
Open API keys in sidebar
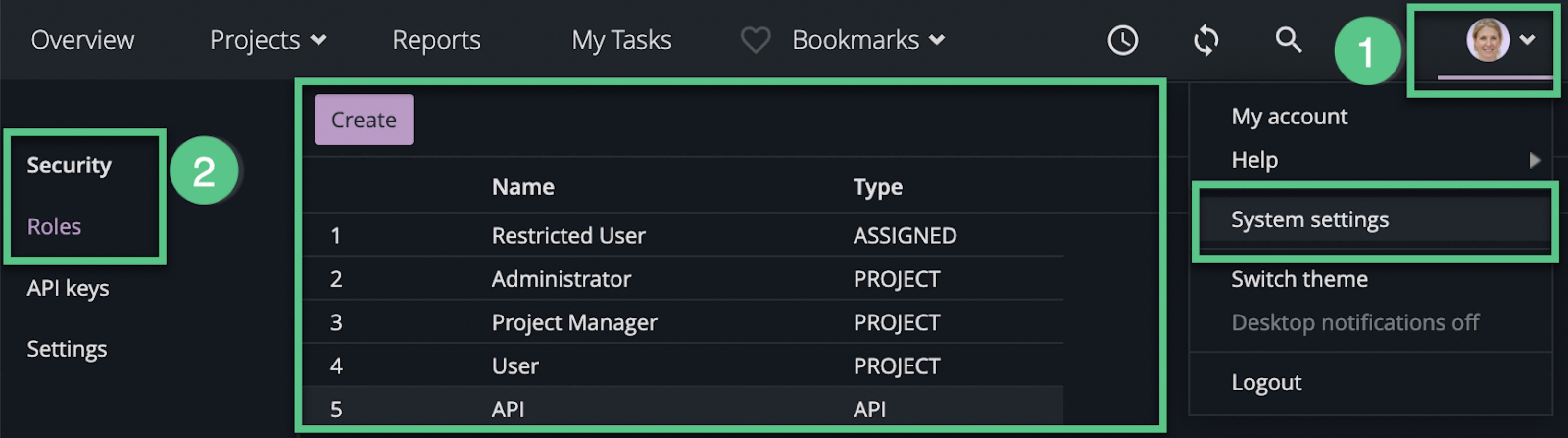point(68,288)
